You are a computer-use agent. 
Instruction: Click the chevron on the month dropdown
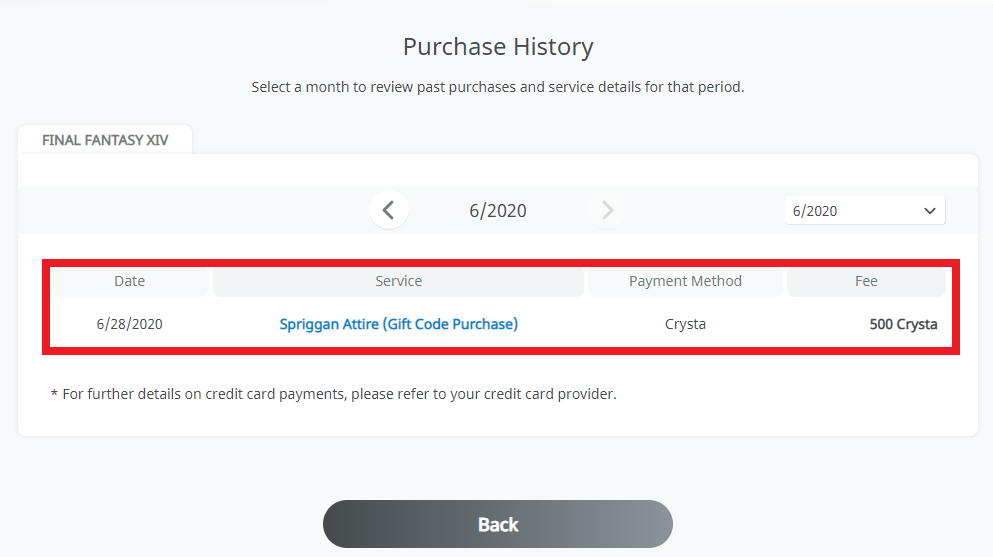coord(930,211)
